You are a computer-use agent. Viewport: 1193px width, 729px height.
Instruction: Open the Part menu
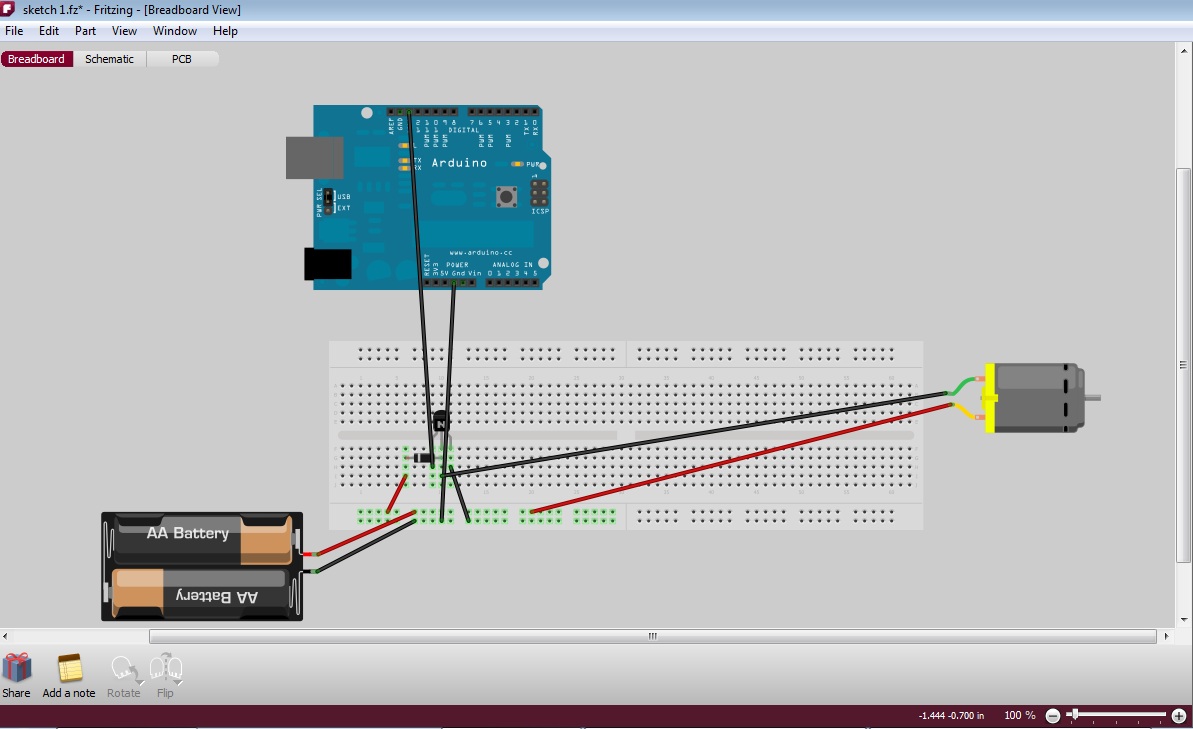tap(85, 31)
